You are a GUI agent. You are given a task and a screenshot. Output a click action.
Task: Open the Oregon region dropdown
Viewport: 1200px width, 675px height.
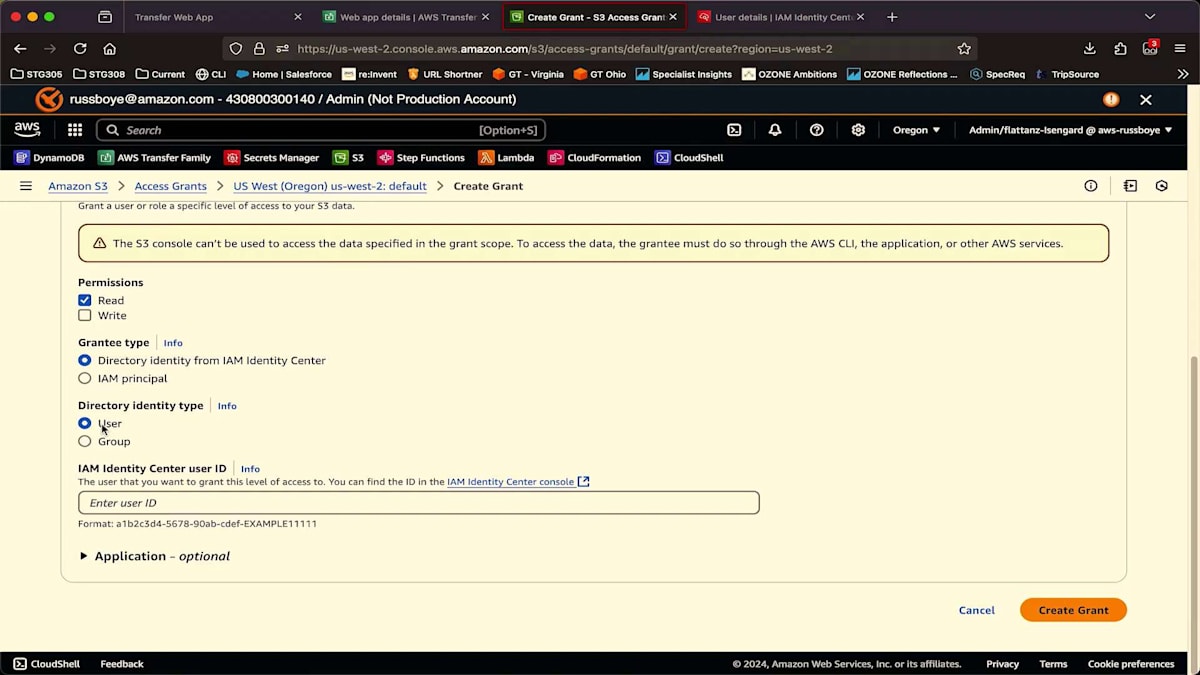(916, 130)
